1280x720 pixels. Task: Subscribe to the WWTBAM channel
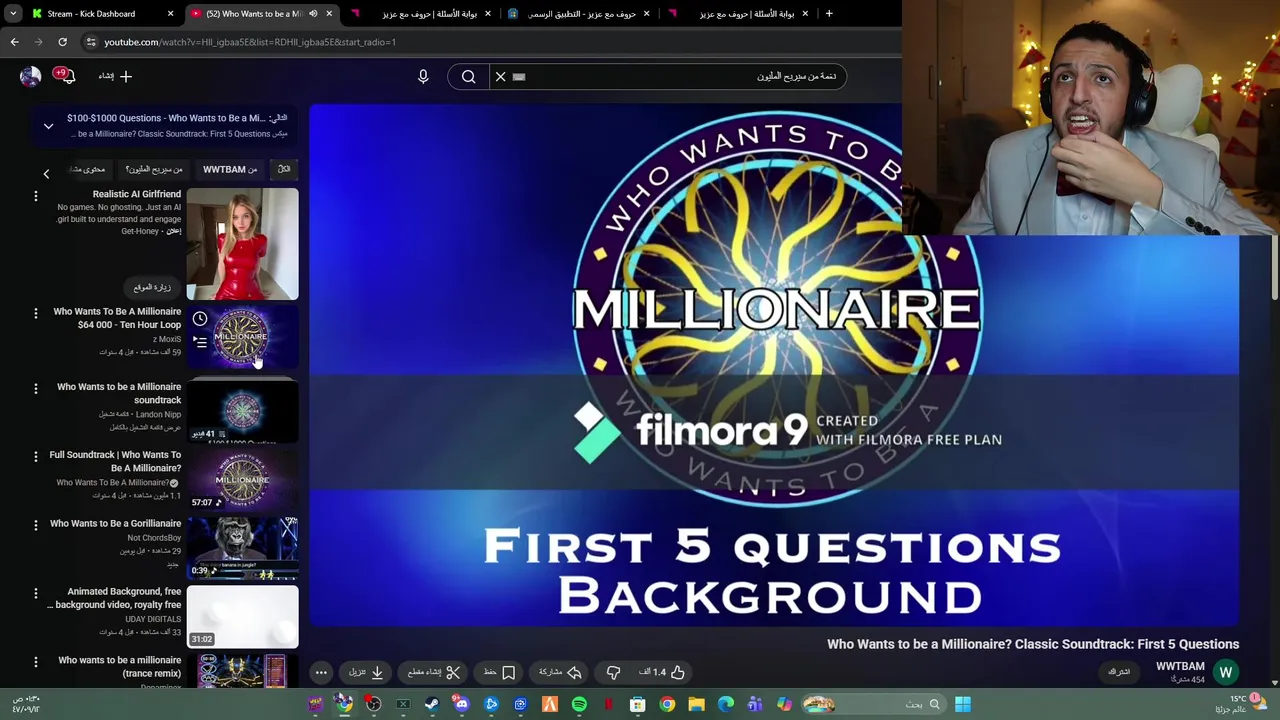tap(1119, 672)
